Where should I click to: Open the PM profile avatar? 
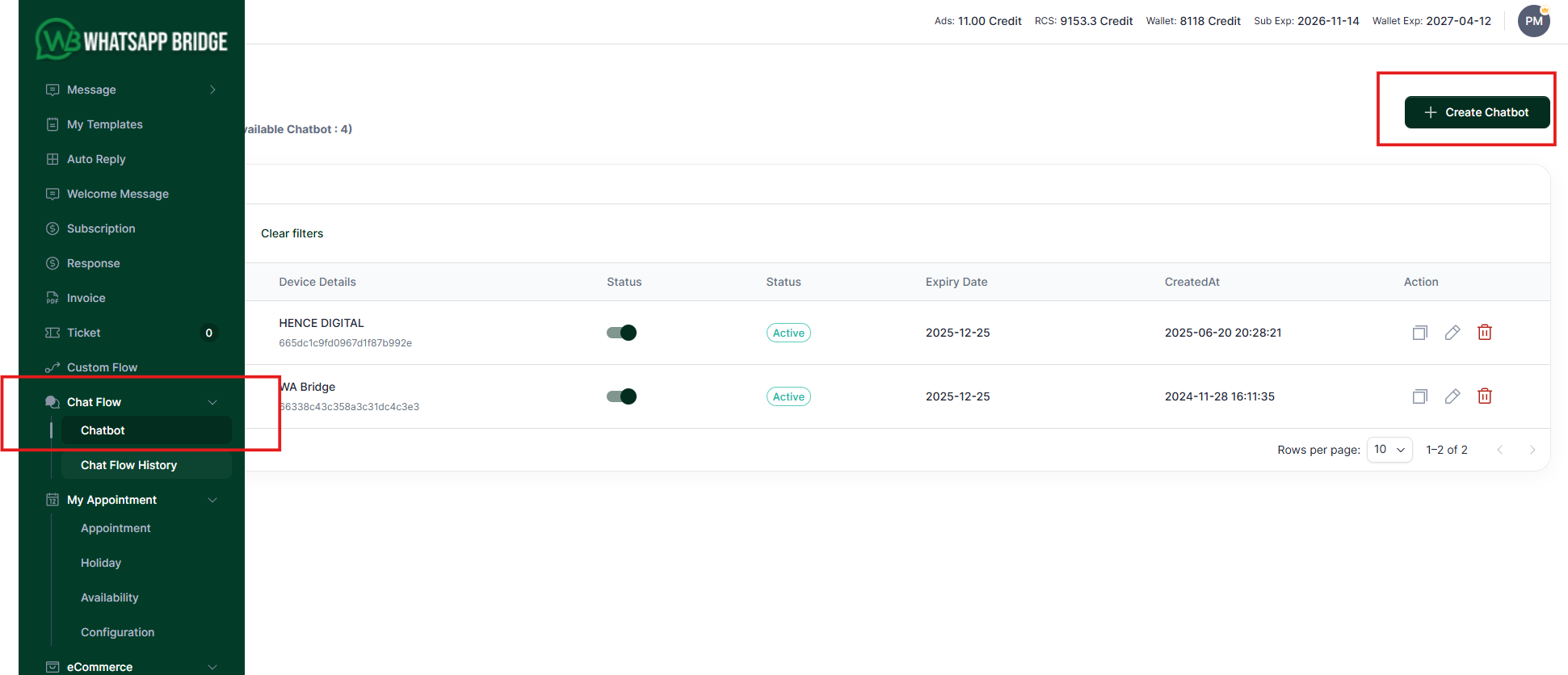tap(1533, 21)
